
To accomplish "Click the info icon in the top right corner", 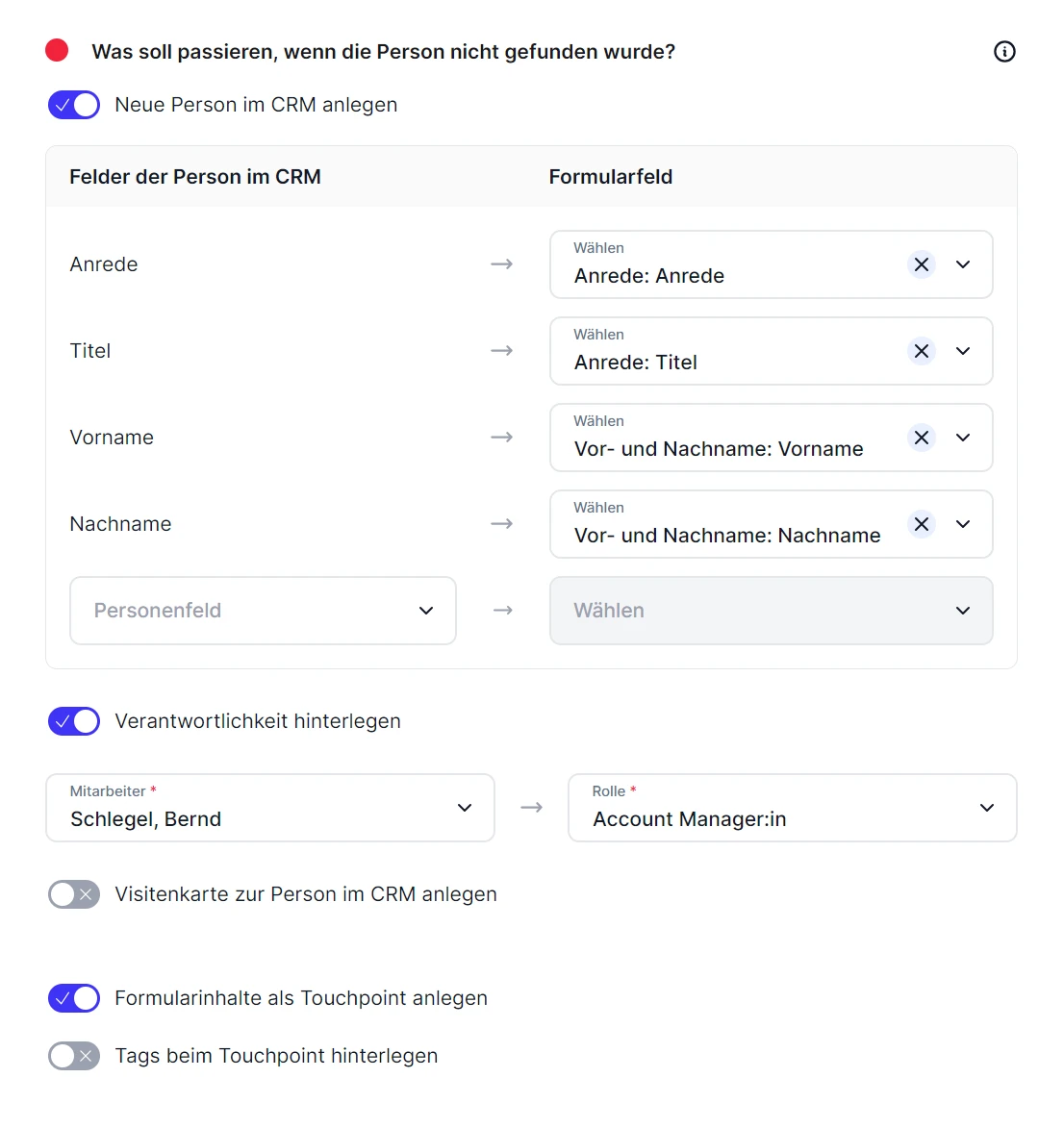I will tap(1004, 52).
